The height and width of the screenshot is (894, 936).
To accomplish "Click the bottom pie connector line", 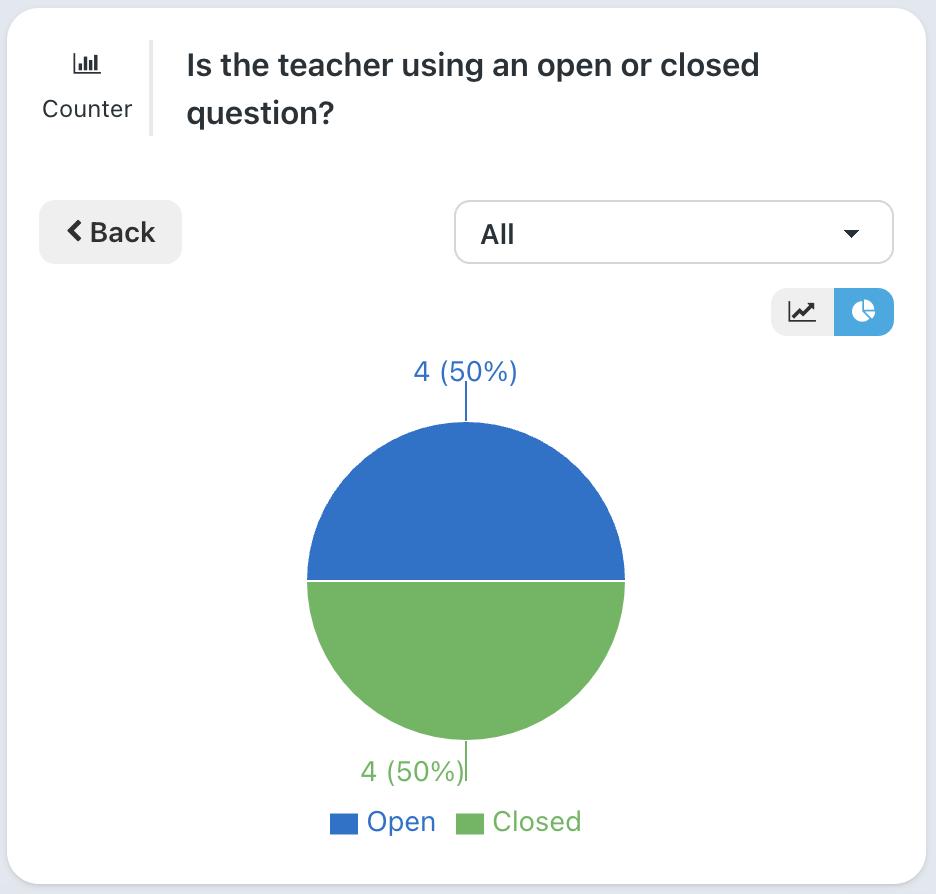I will pos(466,760).
